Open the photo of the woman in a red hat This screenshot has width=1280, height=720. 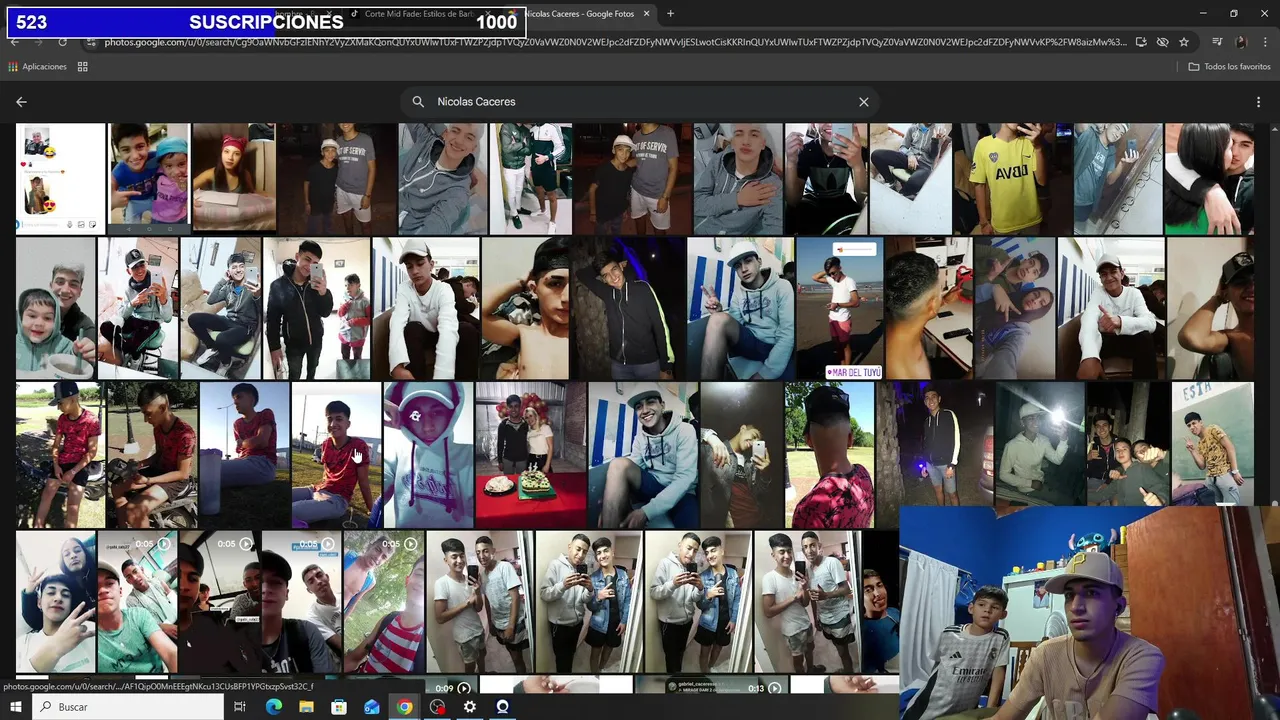click(234, 179)
